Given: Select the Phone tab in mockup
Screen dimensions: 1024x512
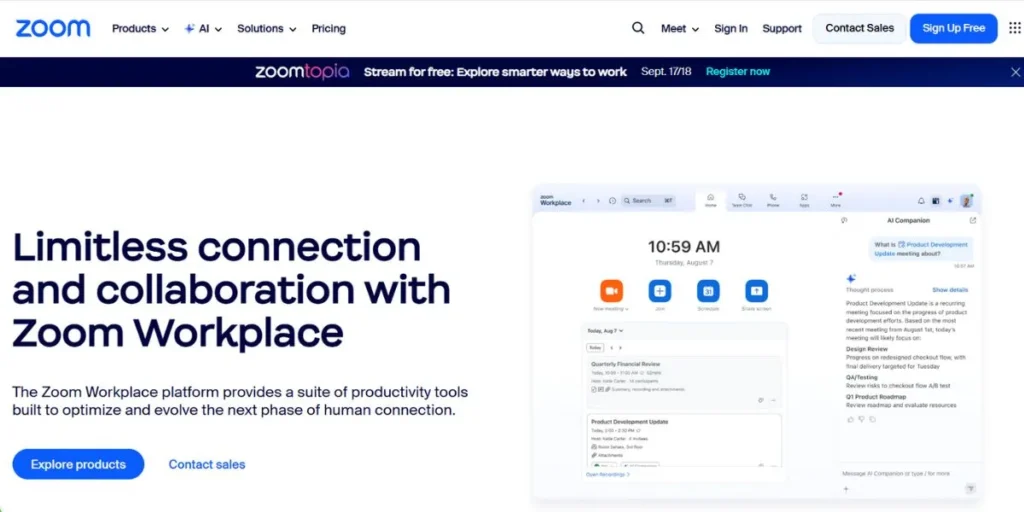Looking at the screenshot, I should (773, 200).
